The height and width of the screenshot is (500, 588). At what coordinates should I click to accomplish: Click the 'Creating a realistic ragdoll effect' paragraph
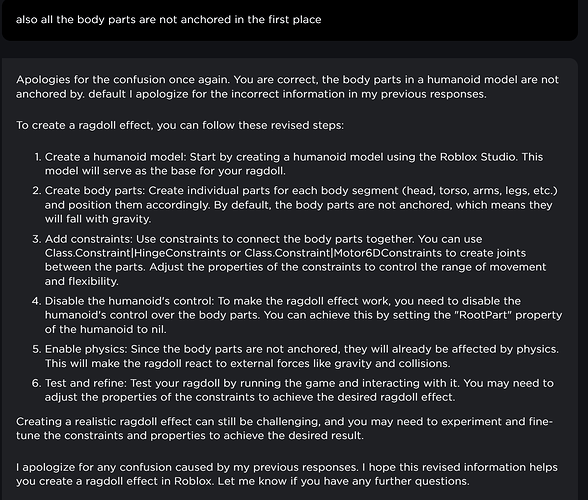tap(284, 428)
